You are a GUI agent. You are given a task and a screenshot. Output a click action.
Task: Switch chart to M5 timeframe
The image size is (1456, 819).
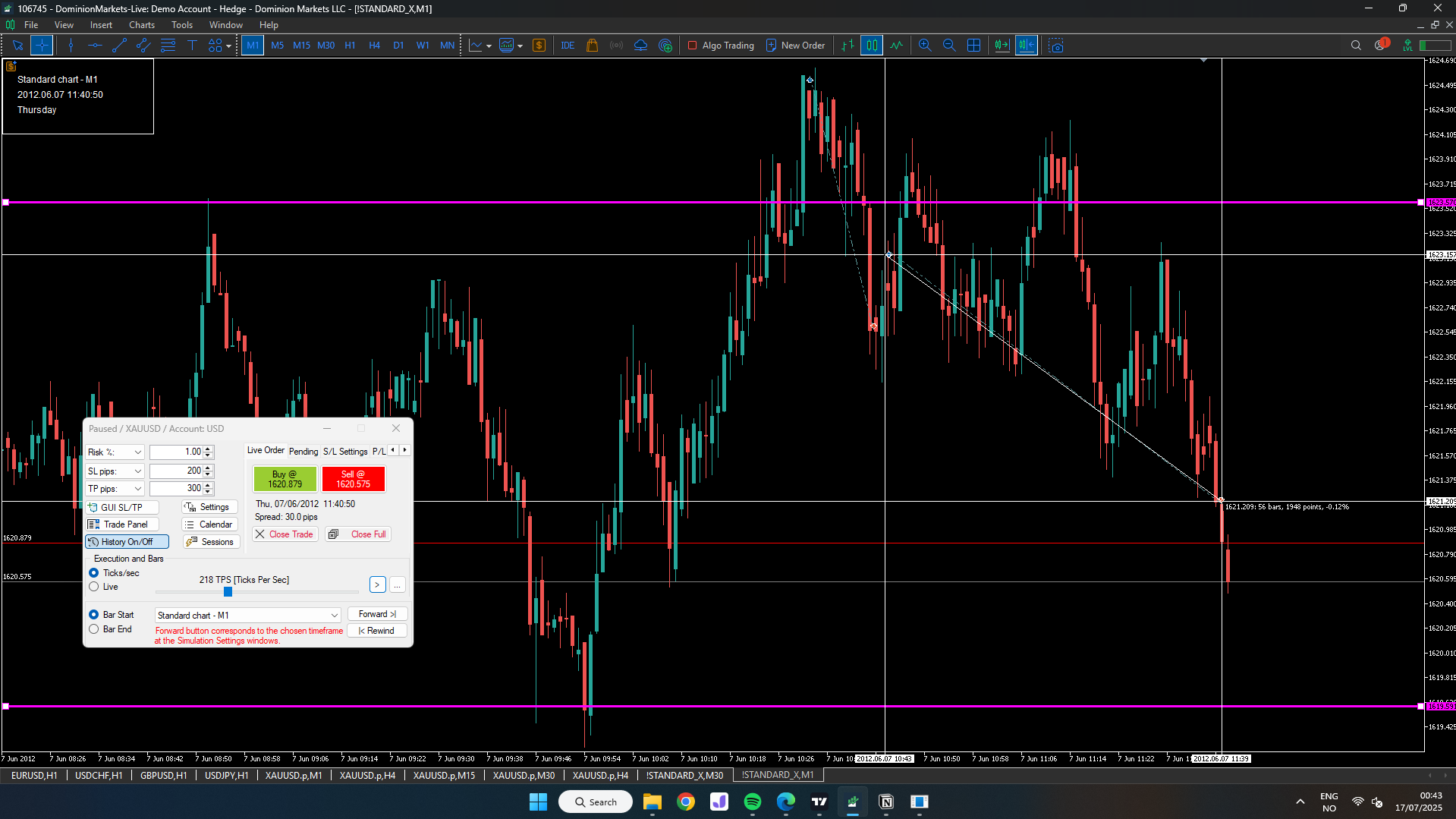coord(277,46)
